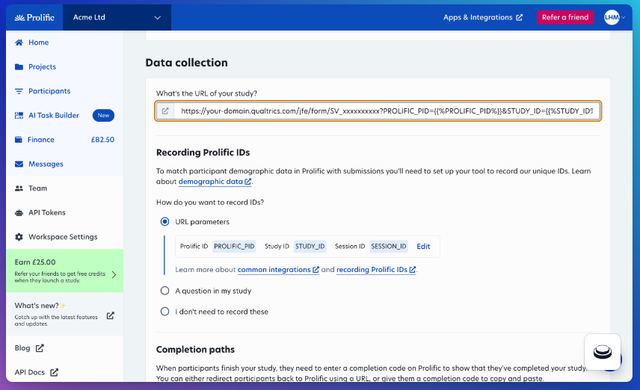Select the URL parameters radio option
640x390 pixels.
coord(164,222)
